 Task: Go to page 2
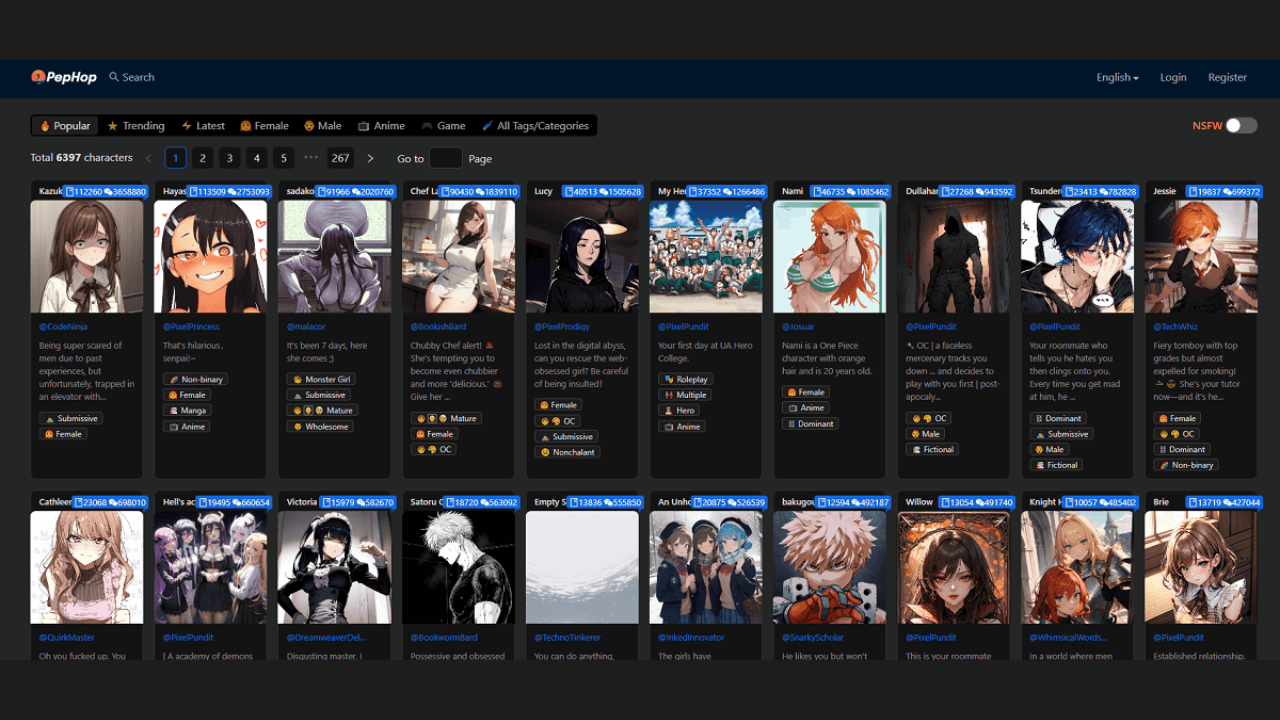203,158
